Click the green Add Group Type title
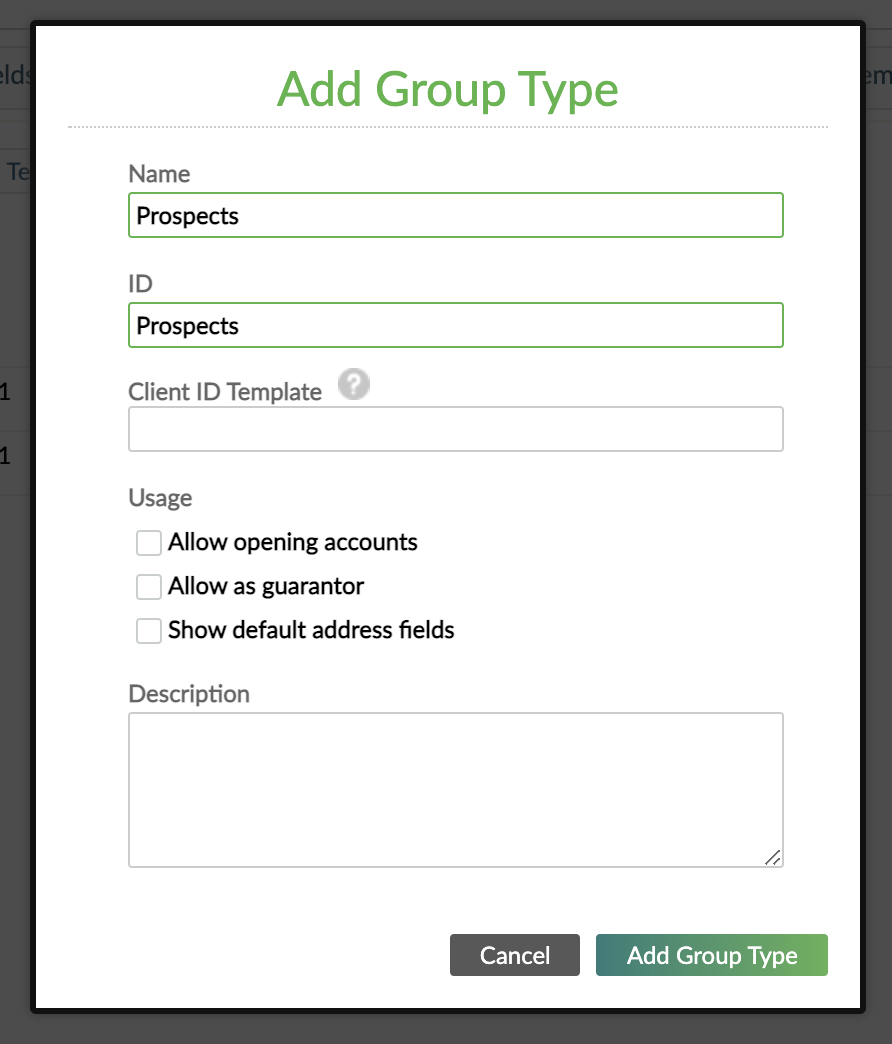The image size is (892, 1044). click(447, 89)
